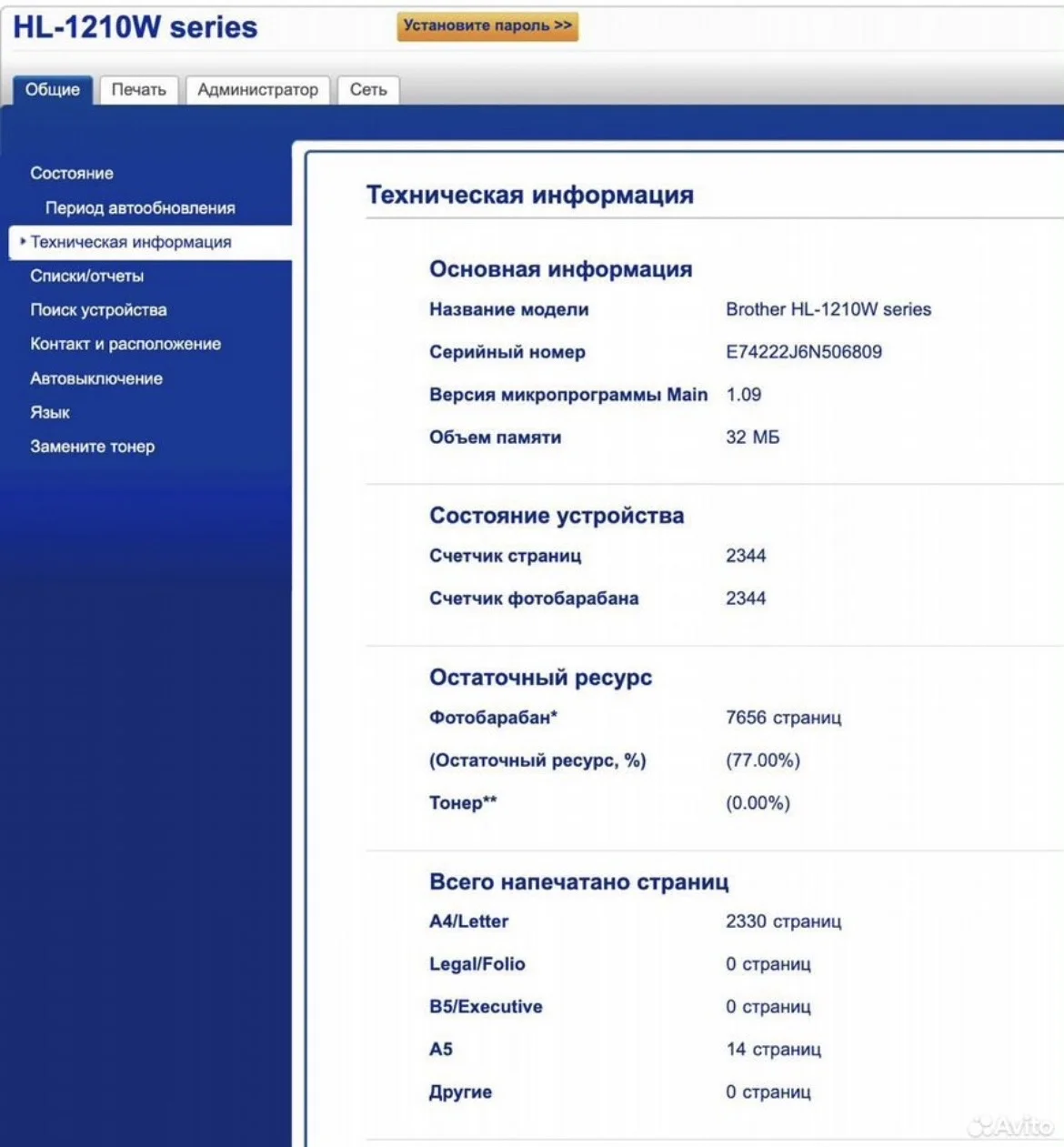Open Состояние in the sidebar
The image size is (1064, 1147).
pyautogui.click(x=72, y=173)
